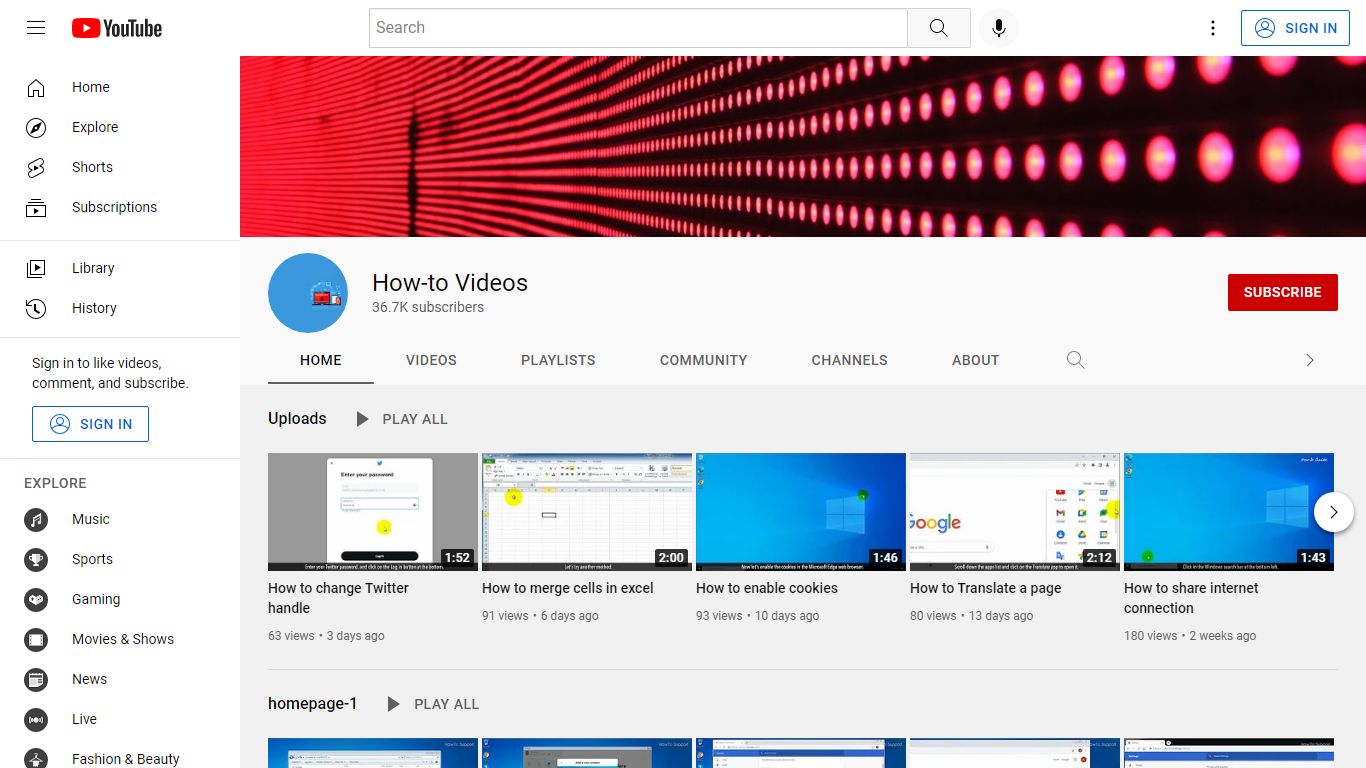Click the How-to Videos channel avatar
The width and height of the screenshot is (1366, 768).
[x=308, y=293]
